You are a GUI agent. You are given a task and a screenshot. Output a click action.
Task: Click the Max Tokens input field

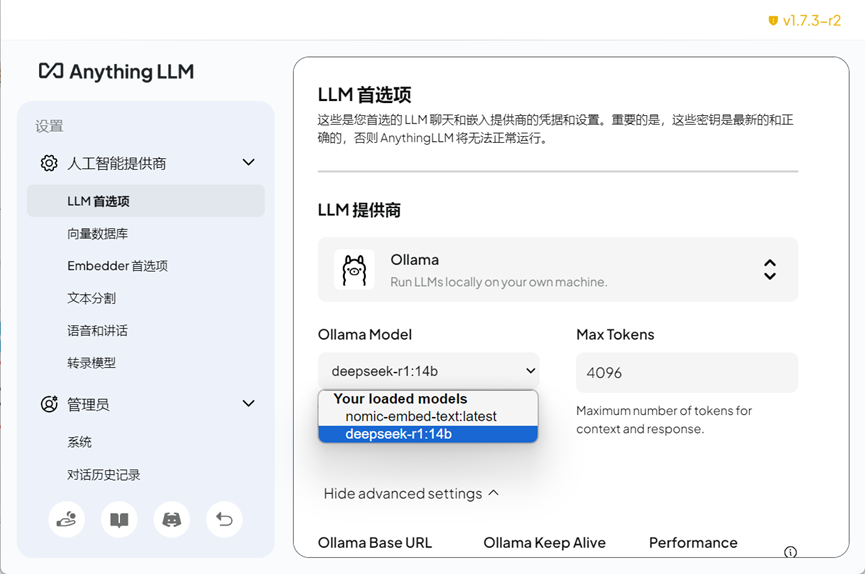[x=687, y=373]
